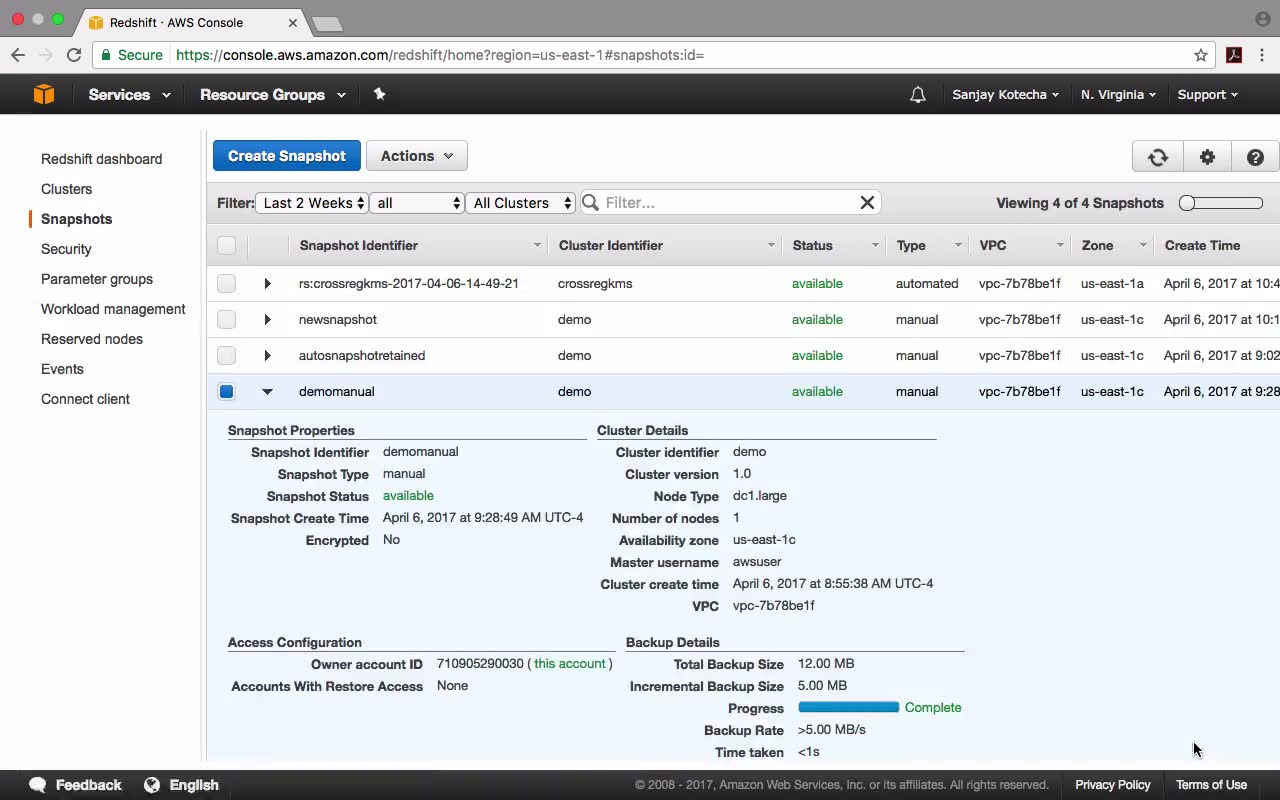
Task: Select the Redshift AWS Console tab
Action: click(x=190, y=22)
